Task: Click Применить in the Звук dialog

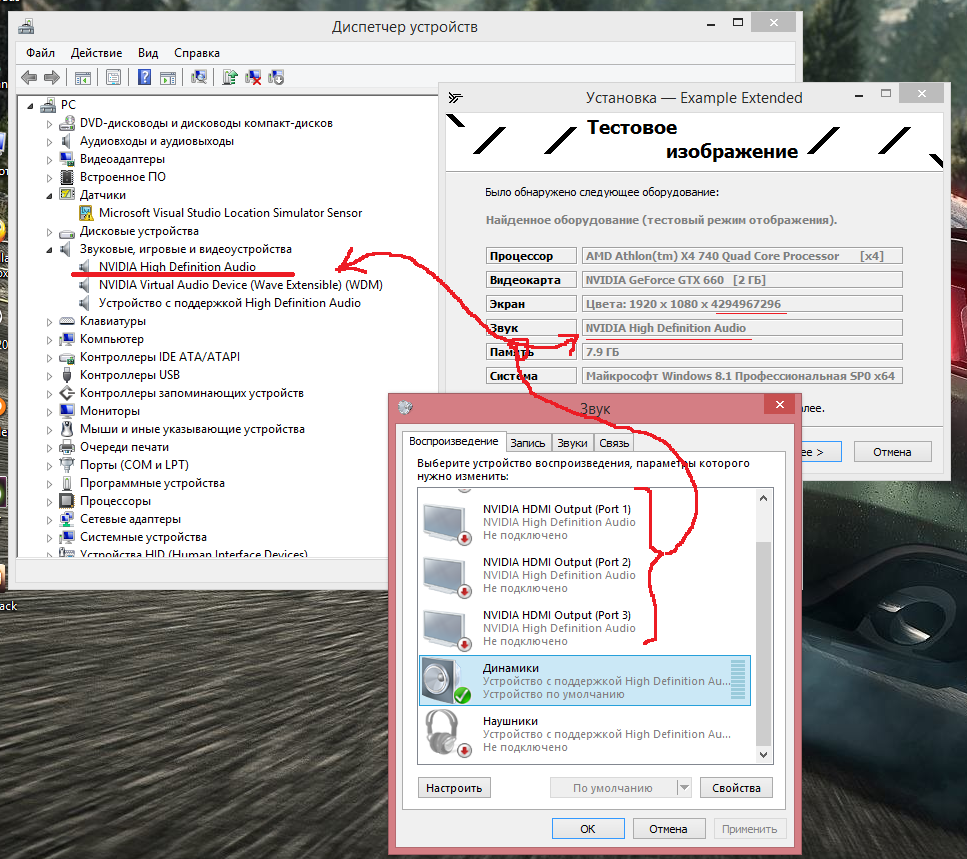Action: point(749,829)
